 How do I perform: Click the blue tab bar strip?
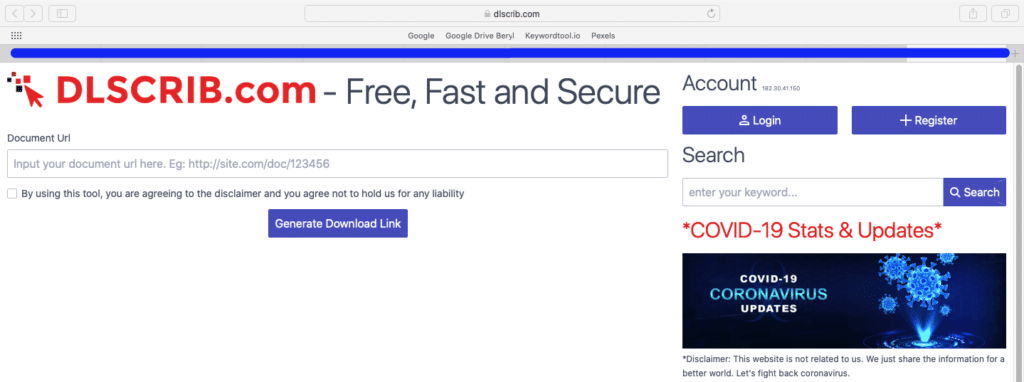[x=509, y=54]
